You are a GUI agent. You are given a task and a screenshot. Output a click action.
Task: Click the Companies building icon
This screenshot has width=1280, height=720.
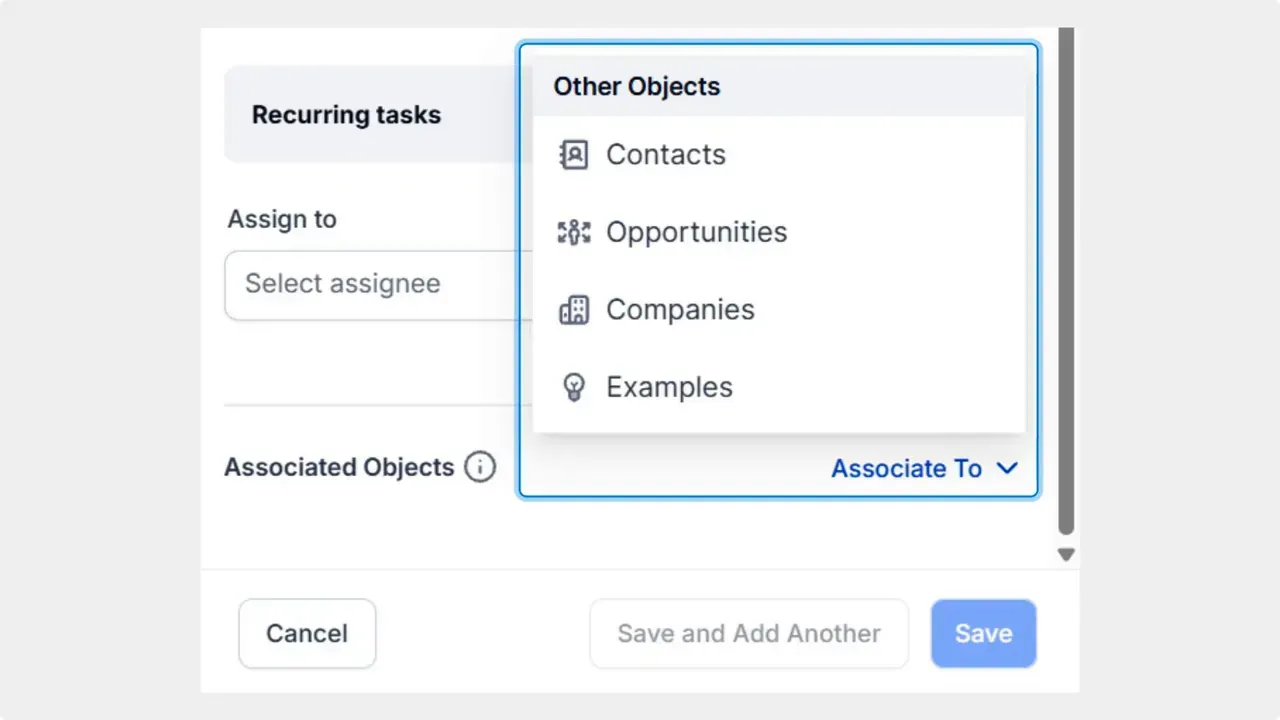(573, 309)
